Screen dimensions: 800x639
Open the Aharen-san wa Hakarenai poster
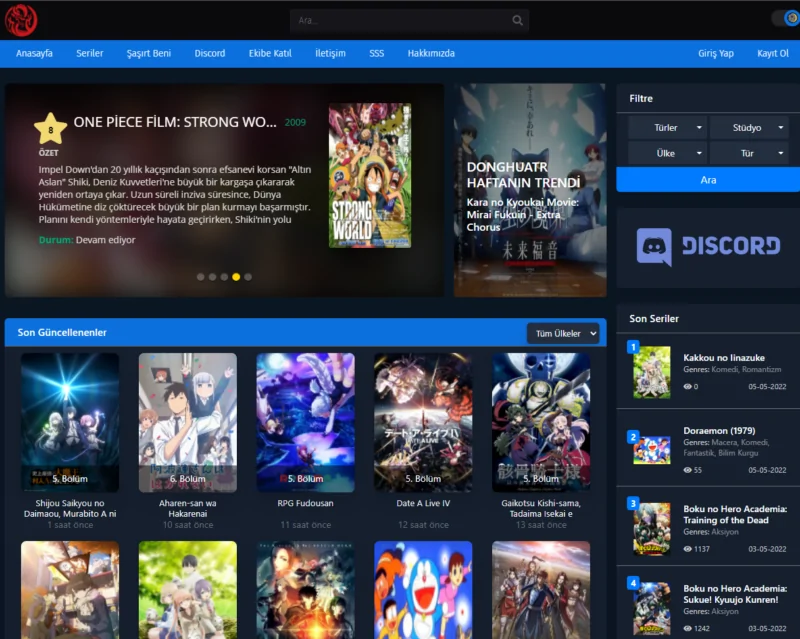188,423
